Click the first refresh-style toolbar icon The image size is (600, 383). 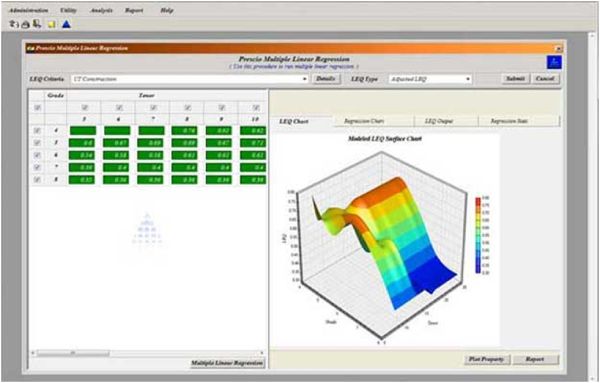click(x=14, y=24)
